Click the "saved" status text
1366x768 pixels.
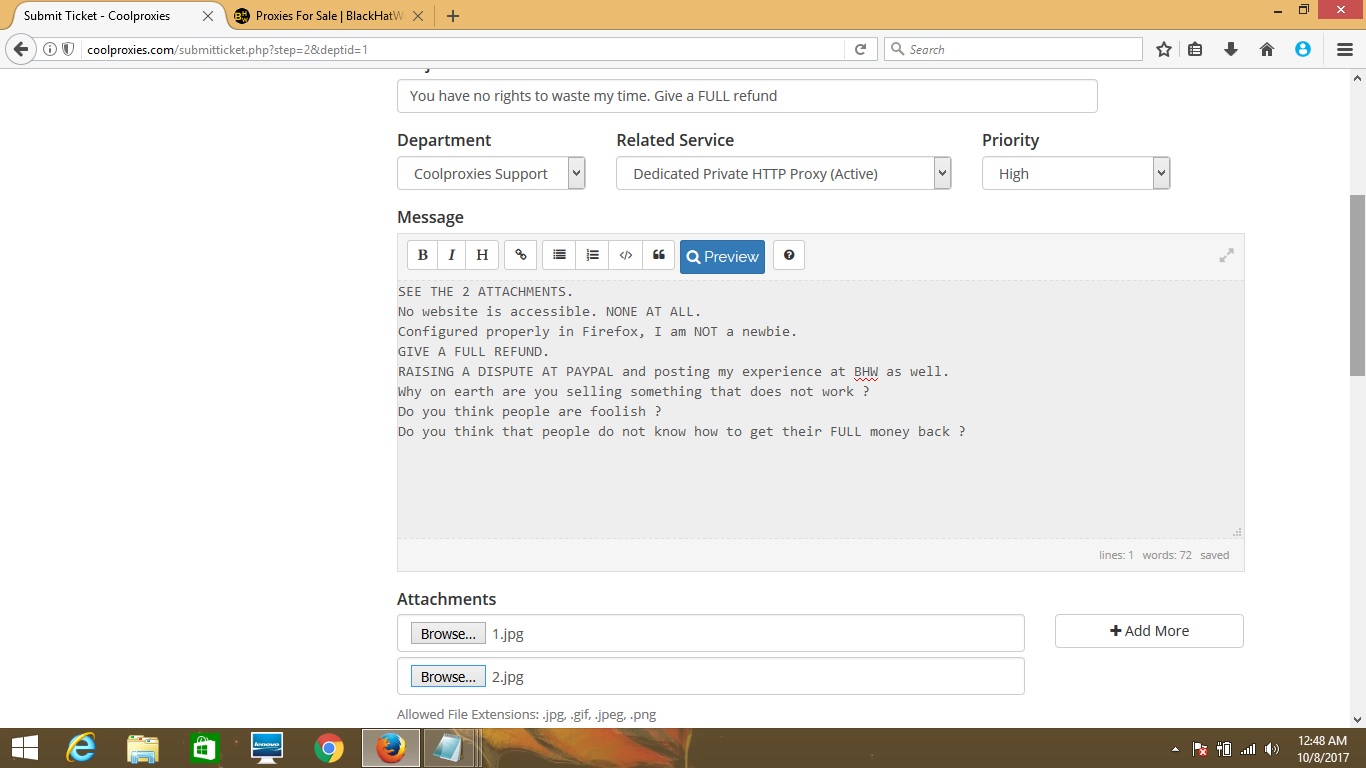click(x=1215, y=555)
